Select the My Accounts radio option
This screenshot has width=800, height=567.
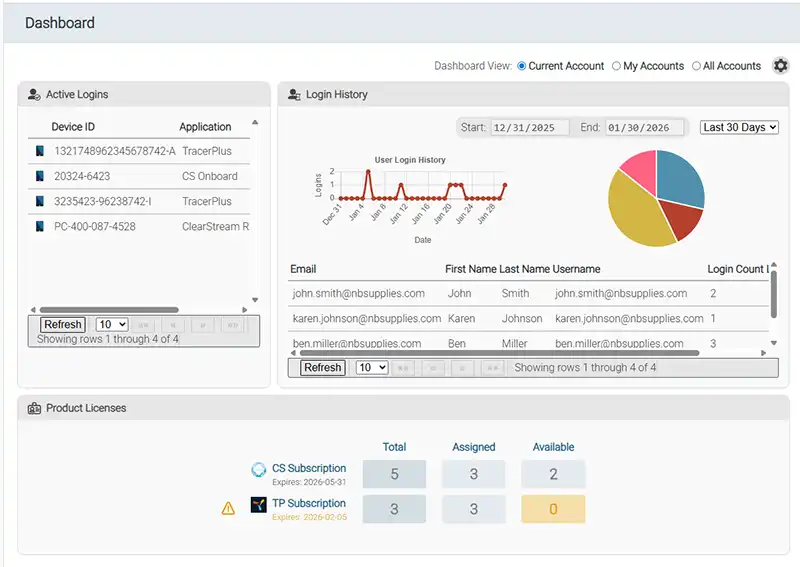point(616,66)
